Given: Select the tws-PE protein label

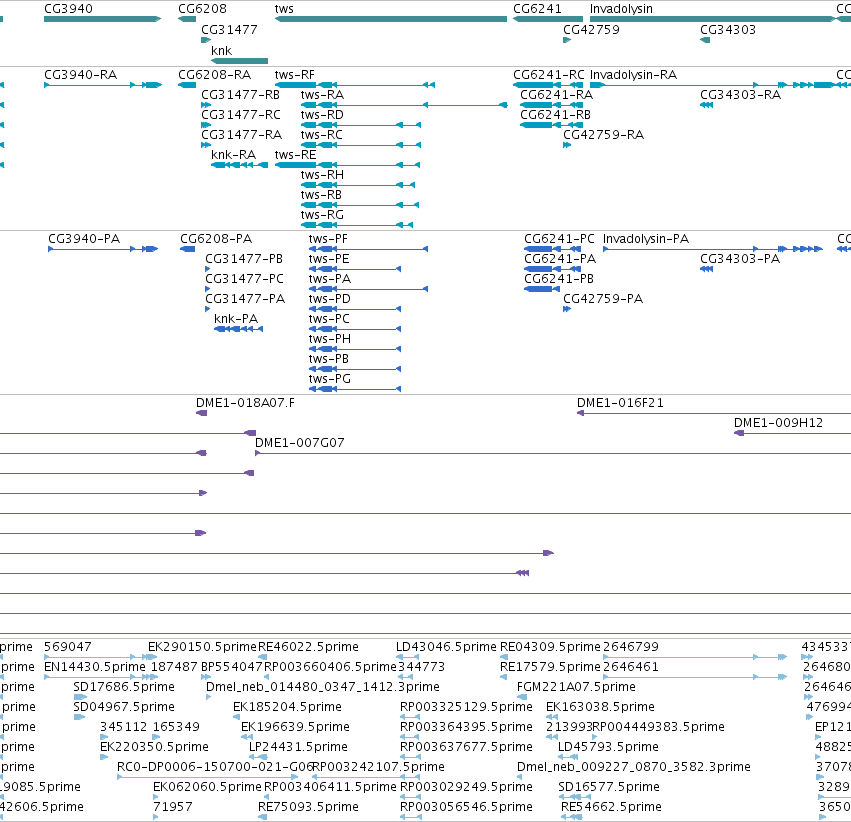Looking at the screenshot, I should (329, 259).
